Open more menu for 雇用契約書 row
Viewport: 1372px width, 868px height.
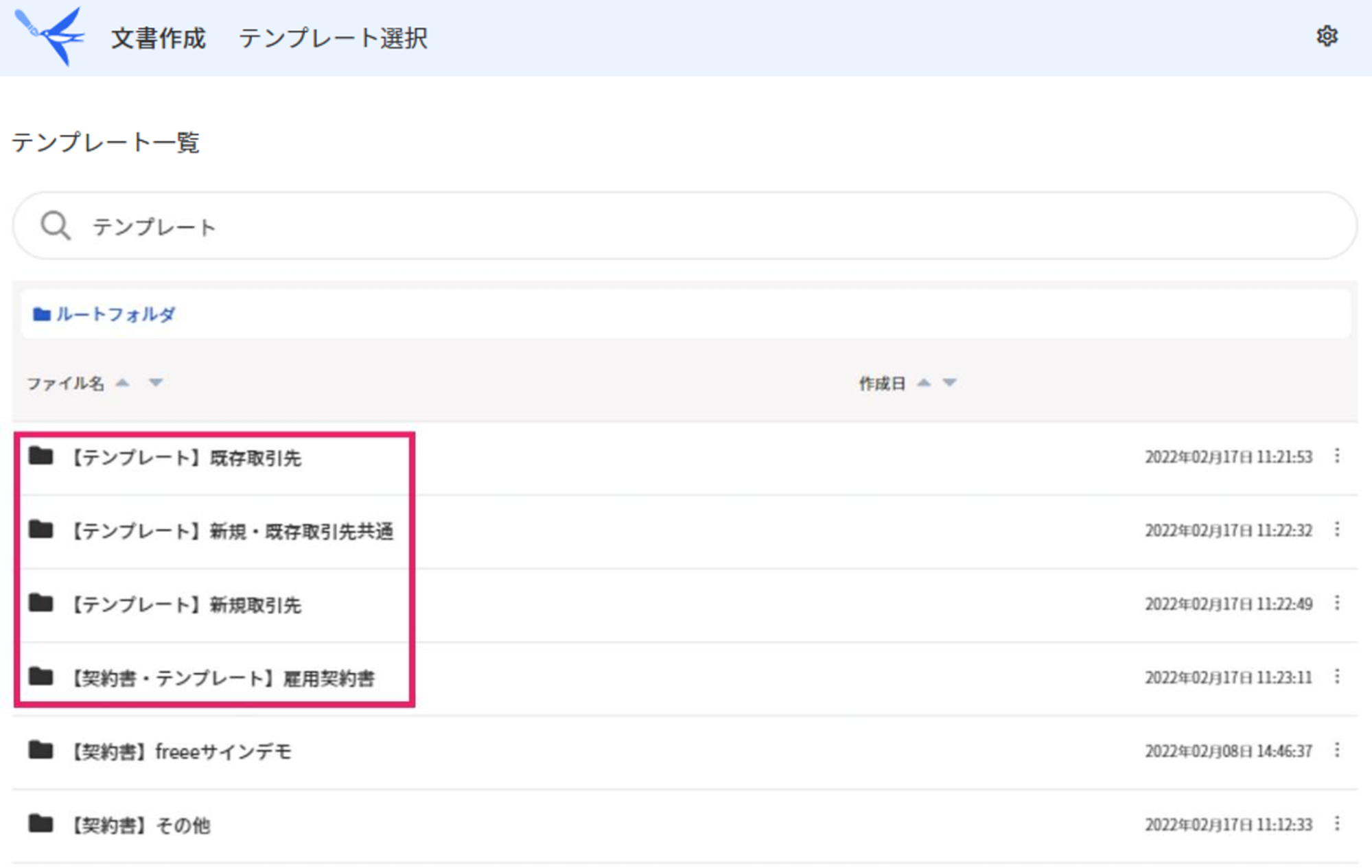point(1337,677)
